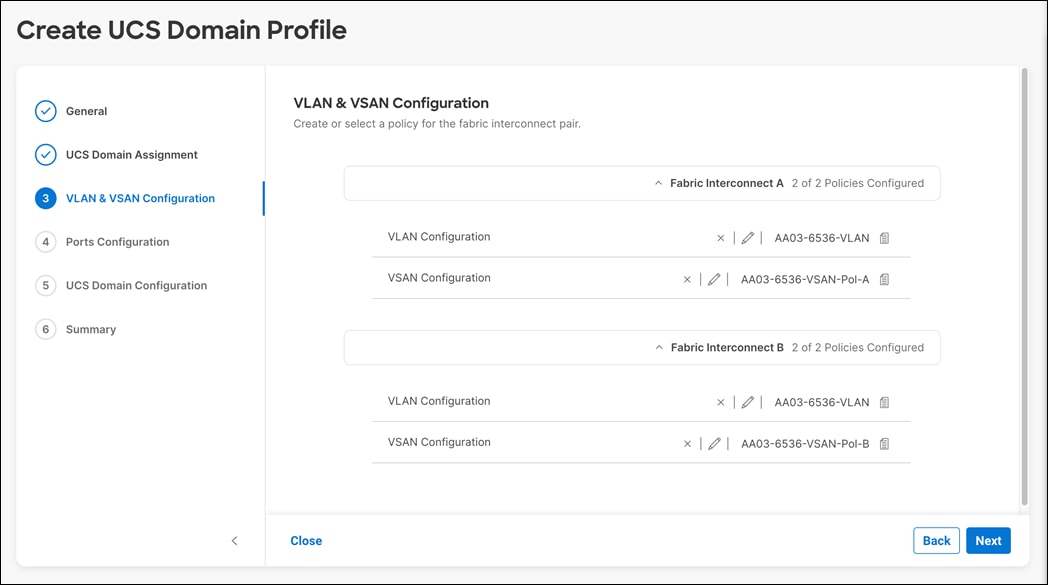This screenshot has height=585, width=1048.
Task: Collapse the Fabric Interconnect A section
Action: click(x=659, y=183)
